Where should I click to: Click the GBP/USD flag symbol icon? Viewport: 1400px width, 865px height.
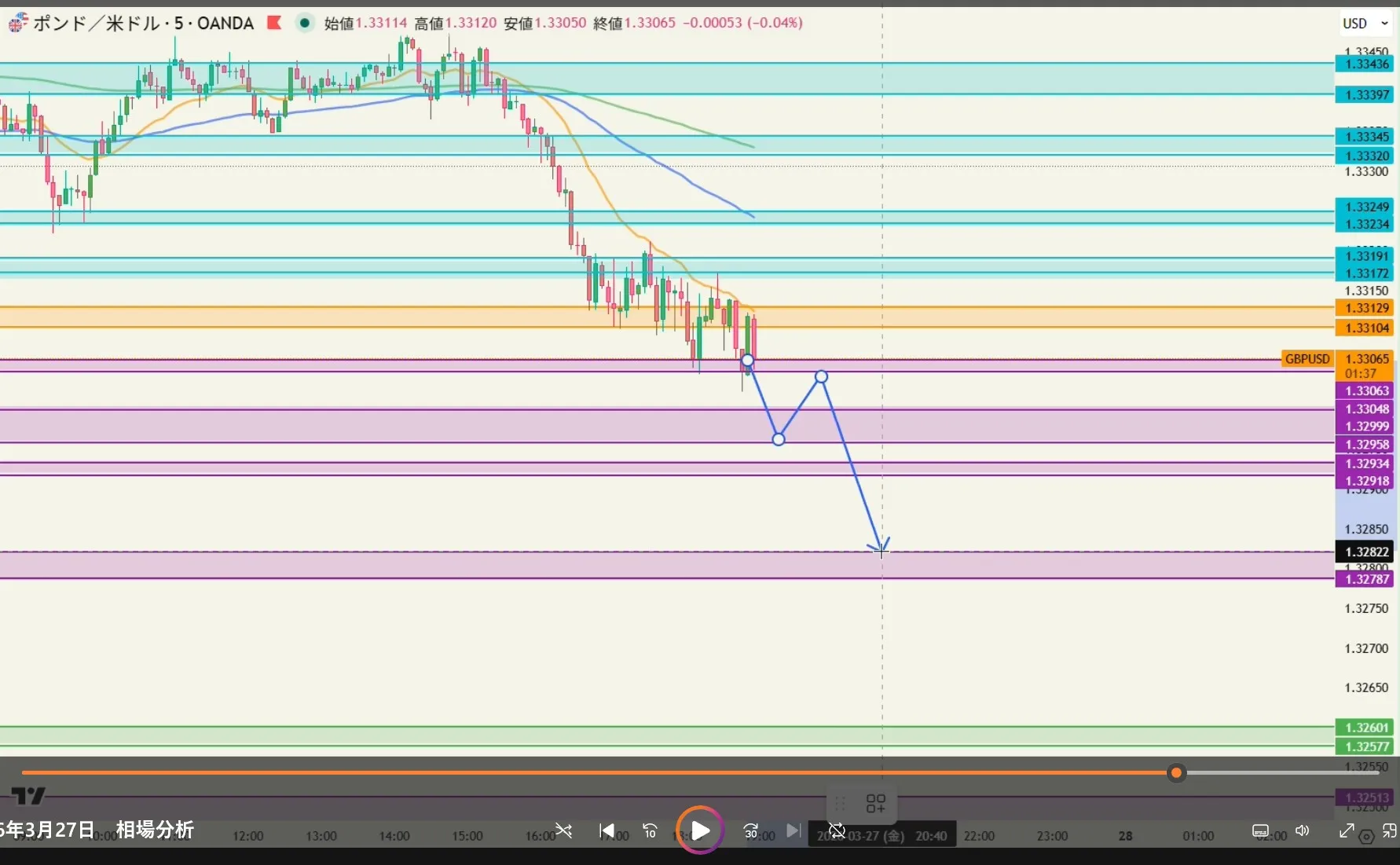point(17,23)
